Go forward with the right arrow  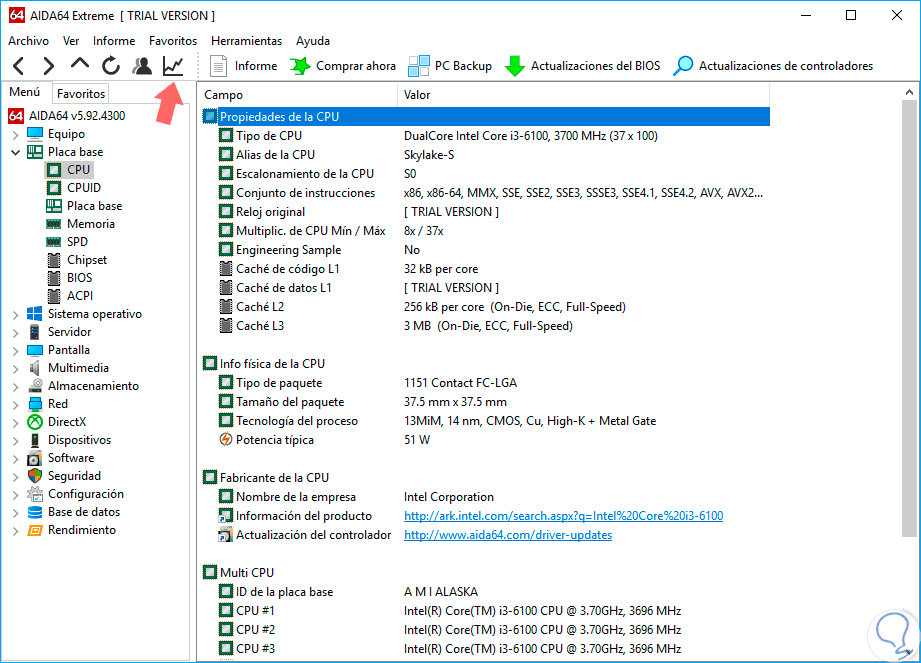[49, 66]
